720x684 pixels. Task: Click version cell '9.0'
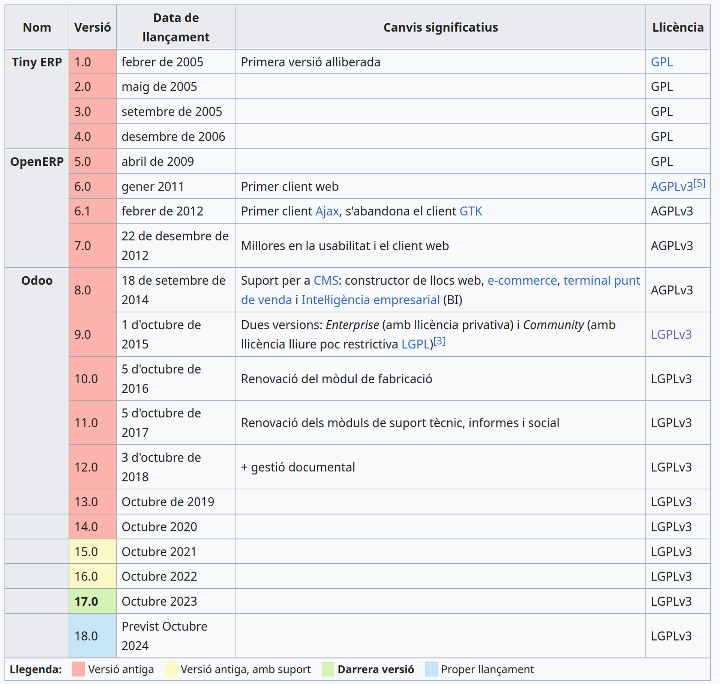[x=93, y=335]
